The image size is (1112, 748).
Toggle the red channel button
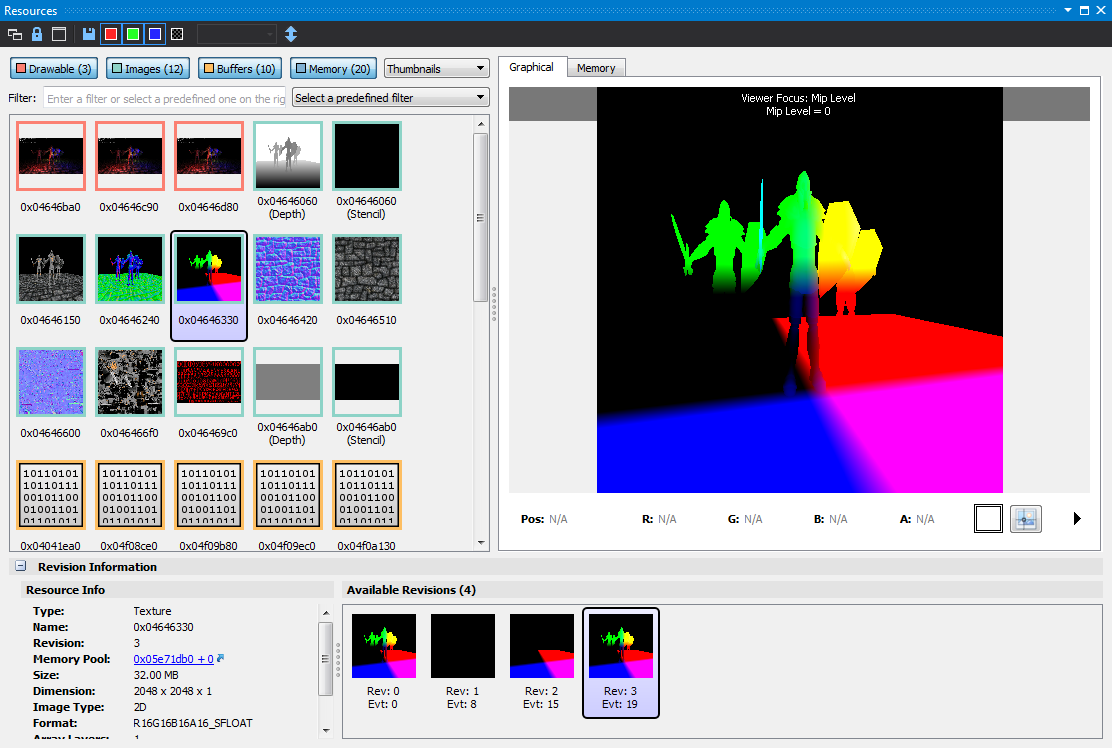pyautogui.click(x=111, y=34)
